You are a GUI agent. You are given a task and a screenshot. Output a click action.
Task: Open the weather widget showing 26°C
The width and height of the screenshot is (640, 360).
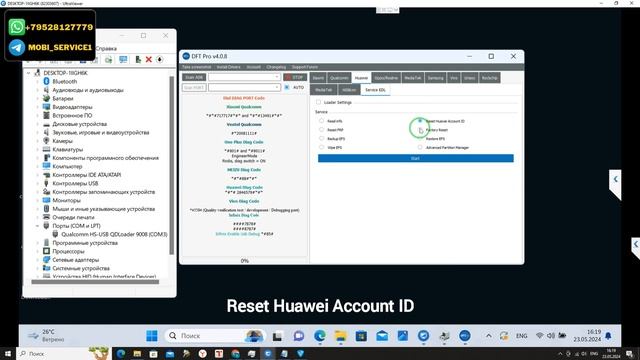(46, 336)
